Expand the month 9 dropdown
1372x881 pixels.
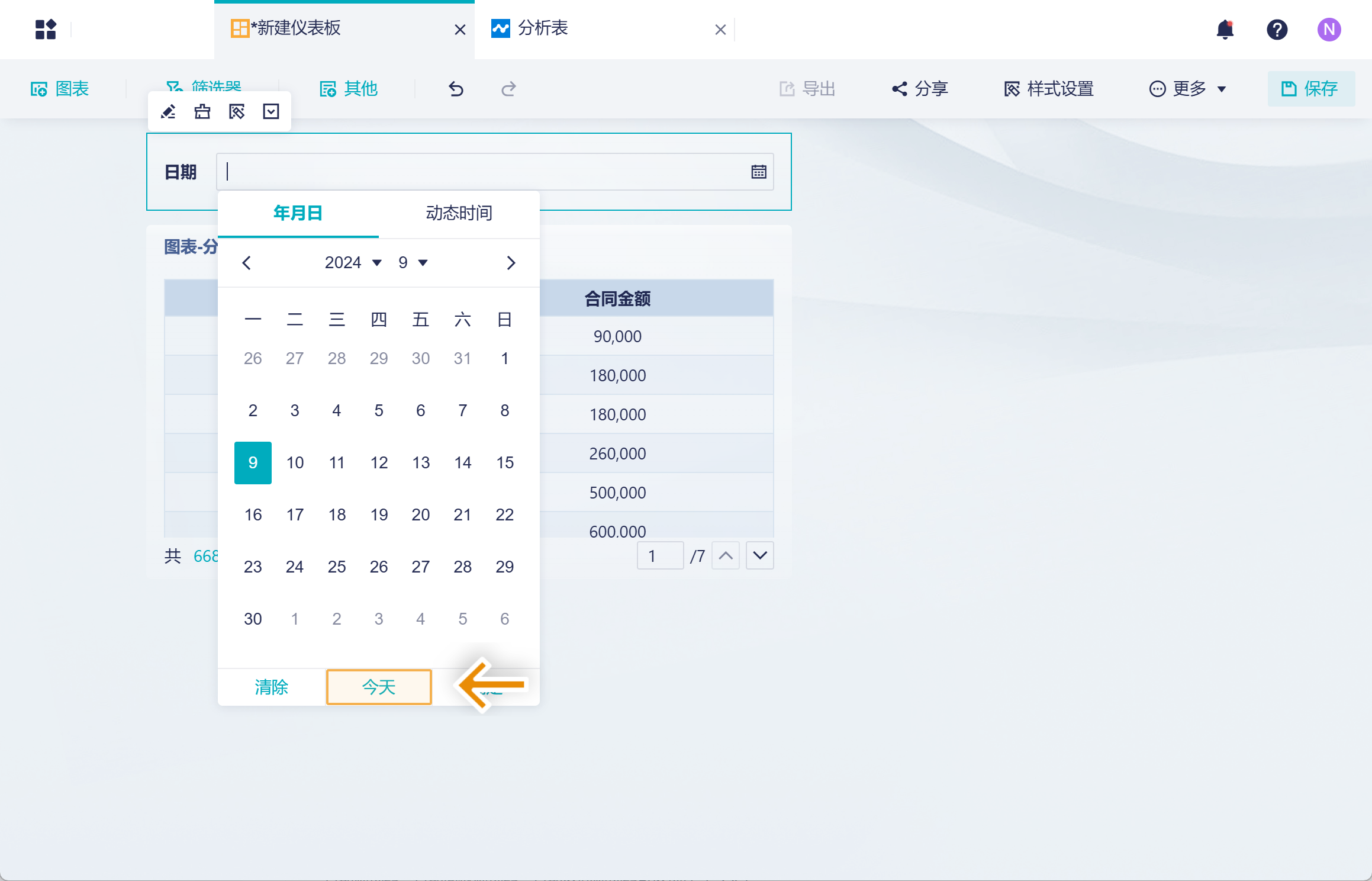413,262
